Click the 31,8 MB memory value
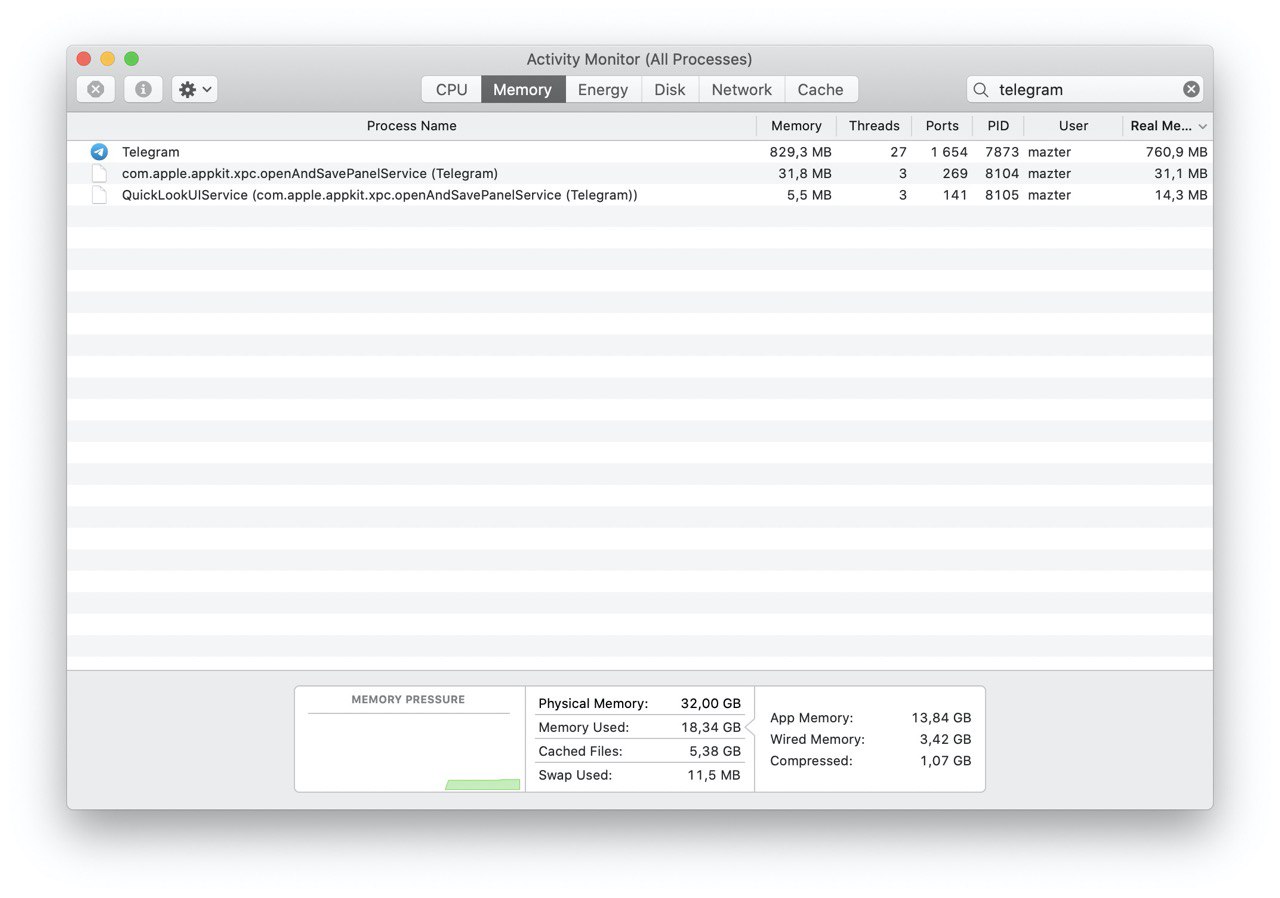This screenshot has height=898, width=1280. [x=805, y=173]
